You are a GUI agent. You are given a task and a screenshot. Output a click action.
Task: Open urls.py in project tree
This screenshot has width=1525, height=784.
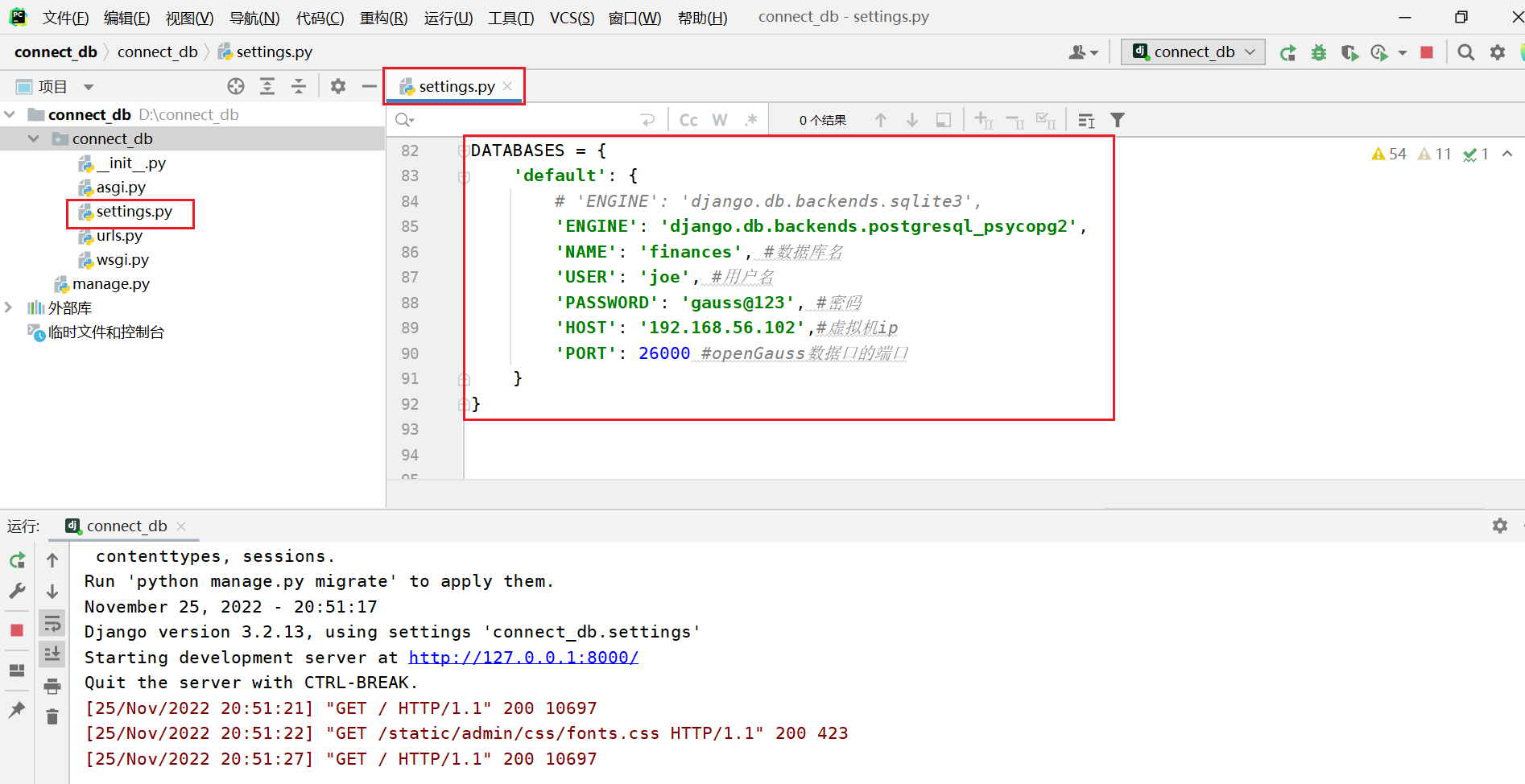(x=110, y=235)
